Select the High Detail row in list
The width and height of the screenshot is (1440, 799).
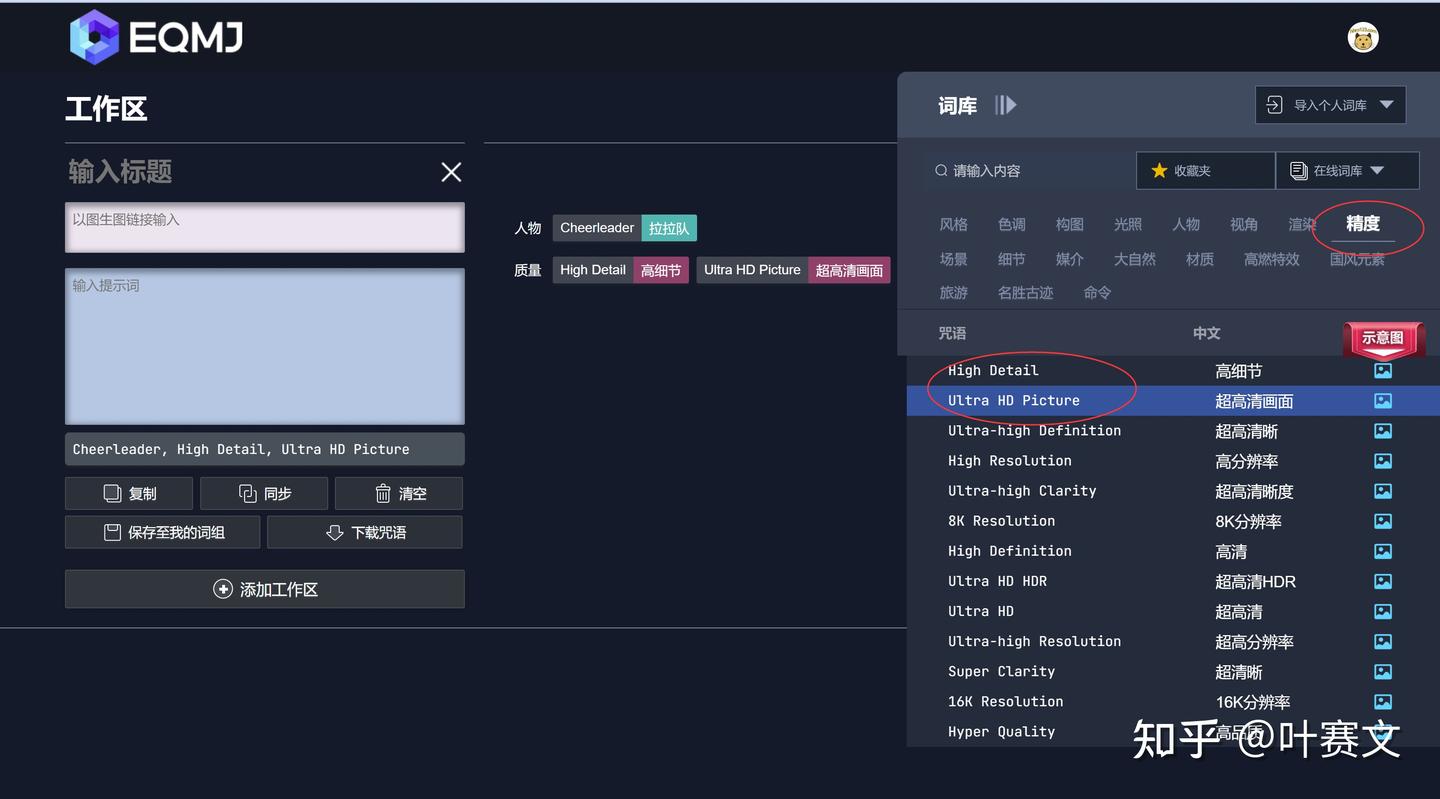(1173, 371)
